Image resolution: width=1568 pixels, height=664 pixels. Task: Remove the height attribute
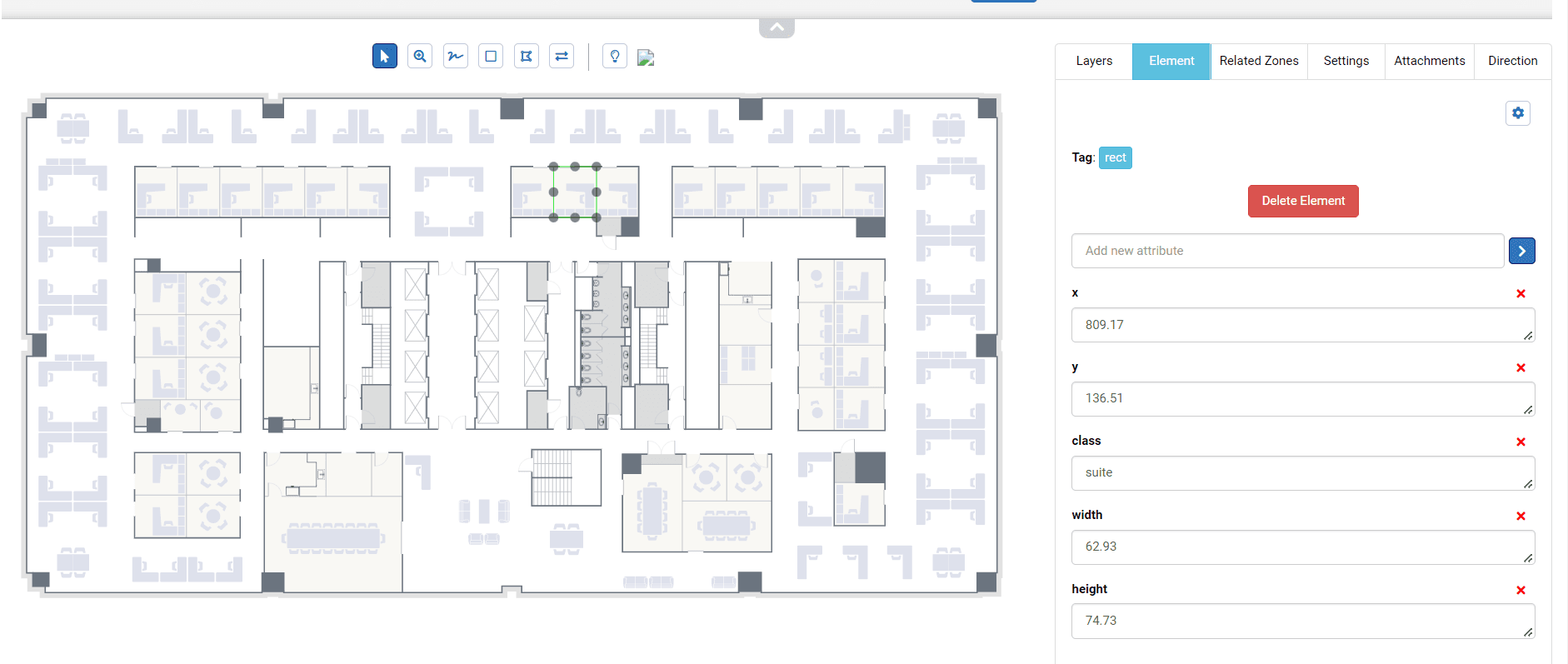tap(1521, 590)
